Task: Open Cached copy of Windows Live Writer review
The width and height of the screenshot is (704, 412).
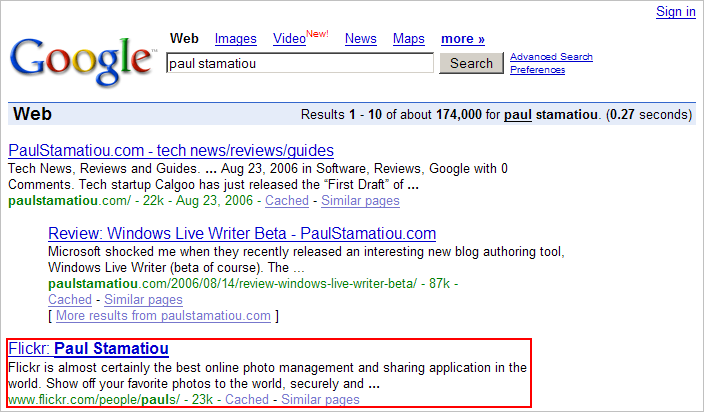Action: [x=70, y=299]
